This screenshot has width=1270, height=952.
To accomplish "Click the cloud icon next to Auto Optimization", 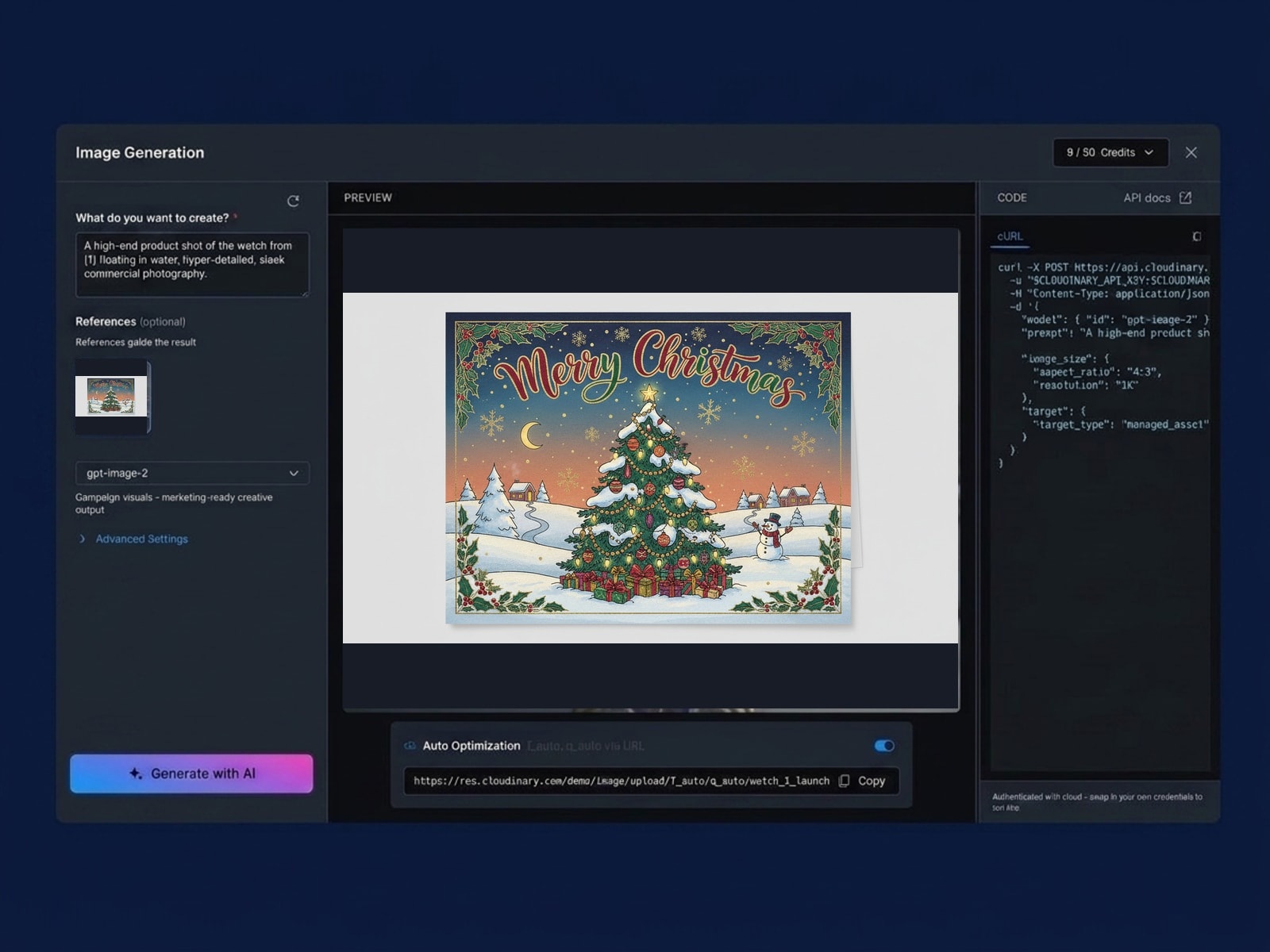I will click(410, 746).
